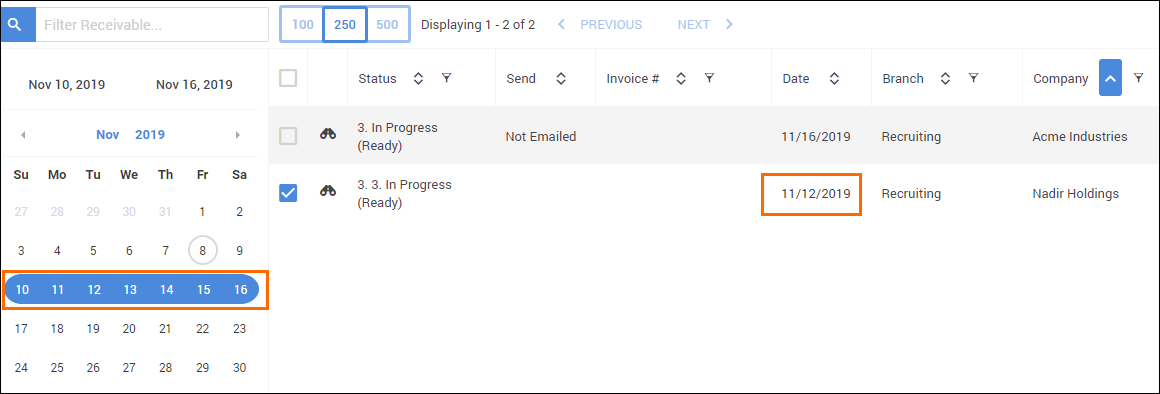Viewport: 1160px width, 394px height.
Task: Click the Branch column filter funnel icon
Action: tap(974, 78)
